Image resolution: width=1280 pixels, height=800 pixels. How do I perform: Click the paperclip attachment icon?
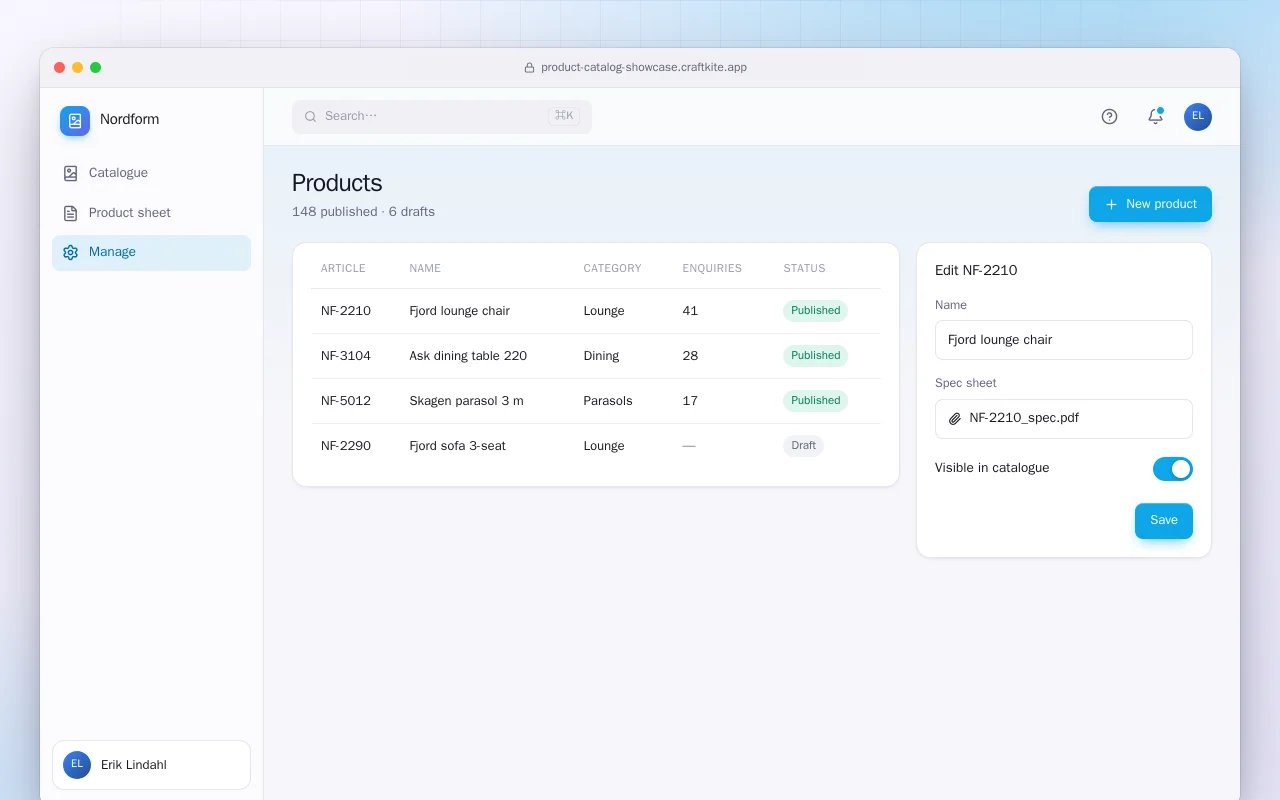(x=955, y=419)
